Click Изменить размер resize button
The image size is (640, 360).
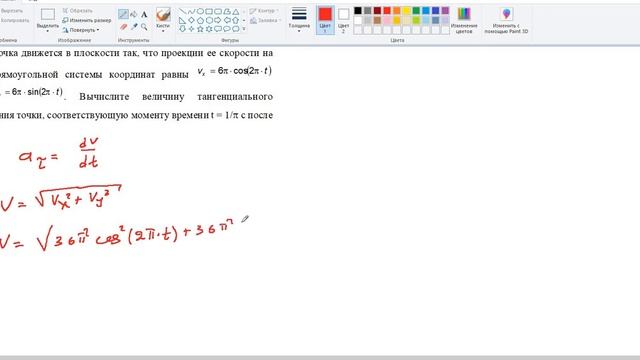point(87,20)
